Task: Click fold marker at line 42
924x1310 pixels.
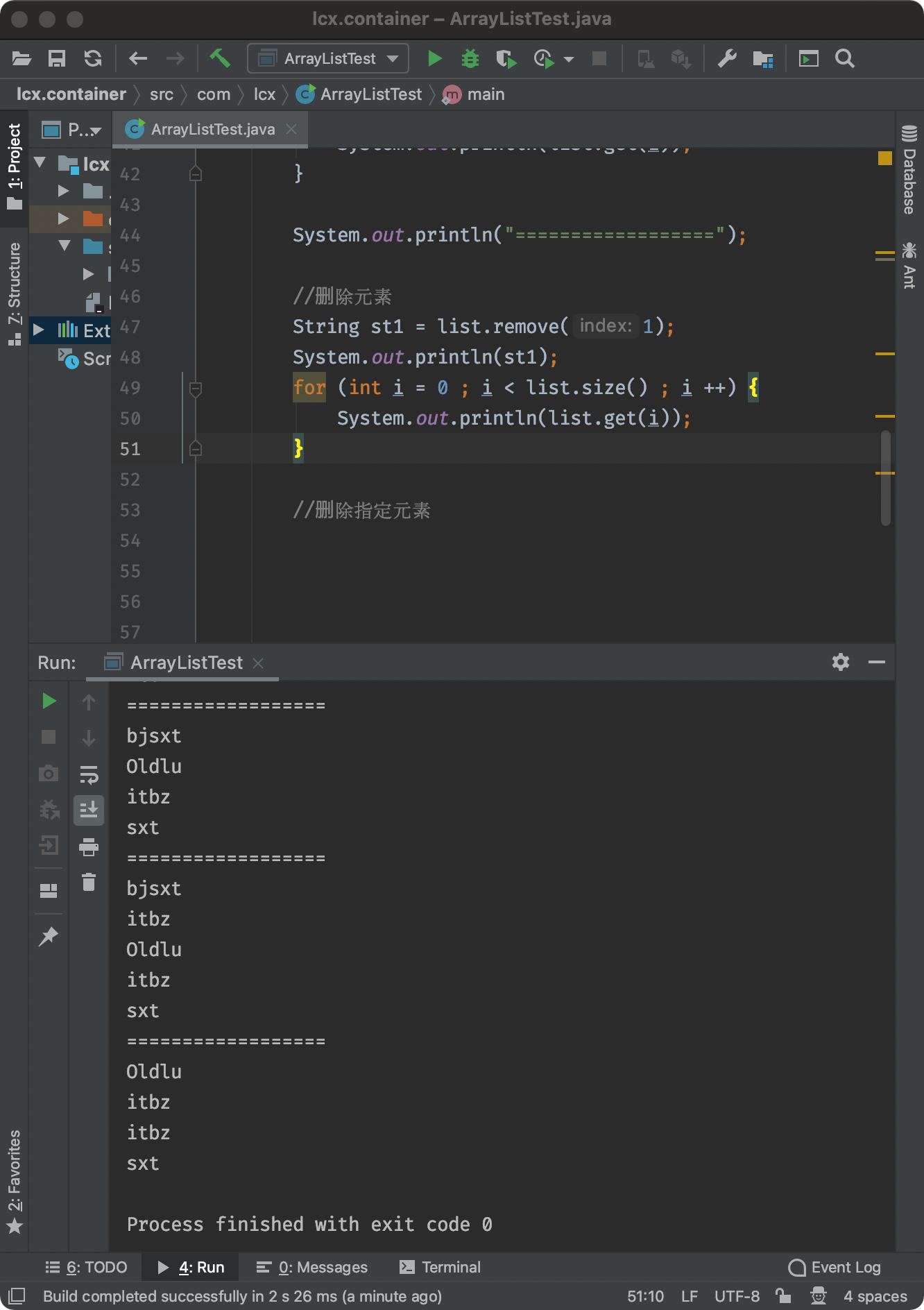Action: click(x=196, y=173)
